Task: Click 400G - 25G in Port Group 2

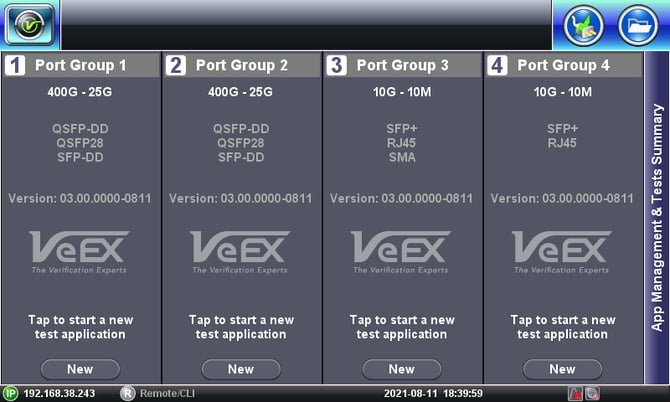Action: 240,92
